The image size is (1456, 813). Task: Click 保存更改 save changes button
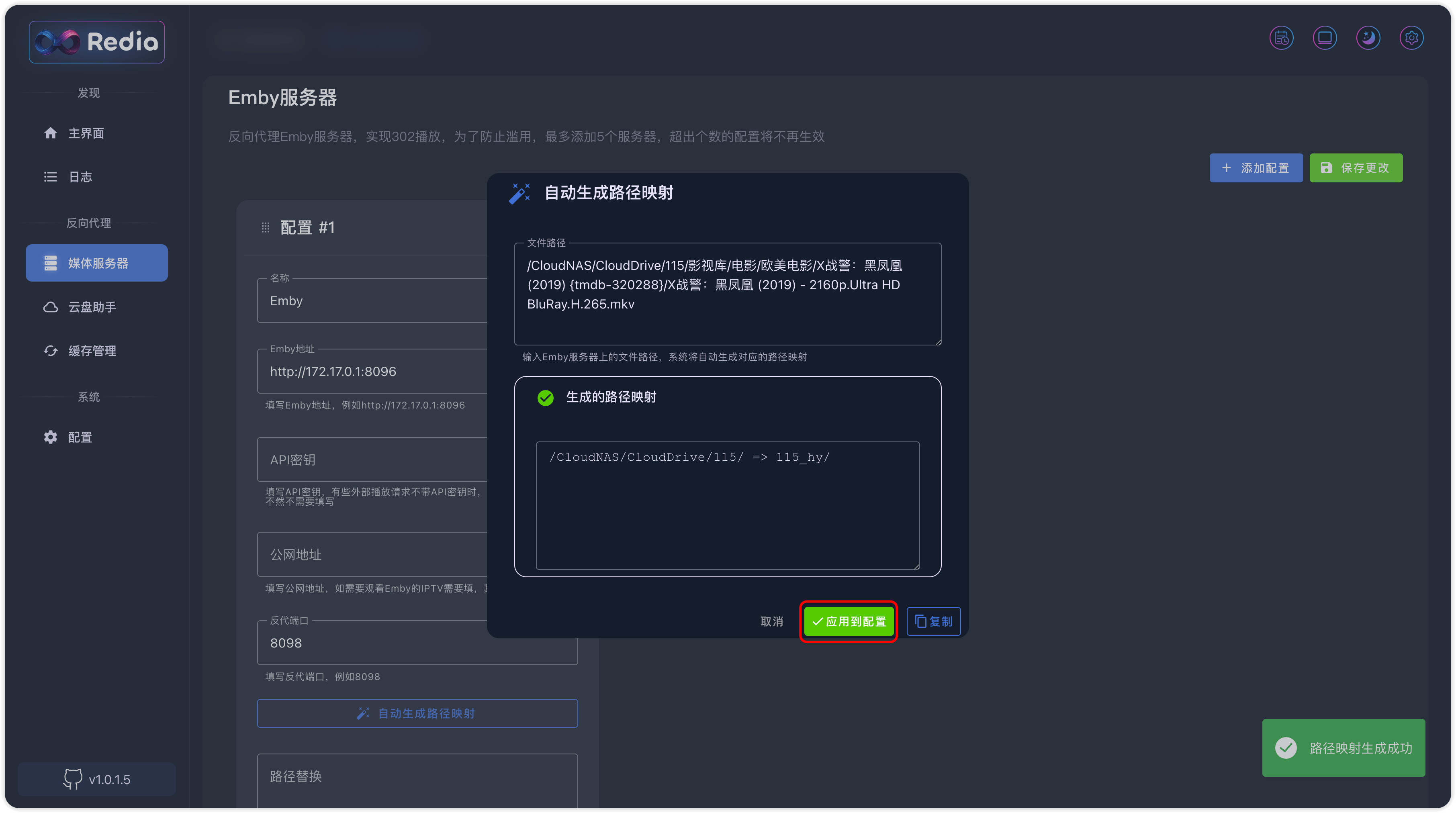pos(1356,168)
